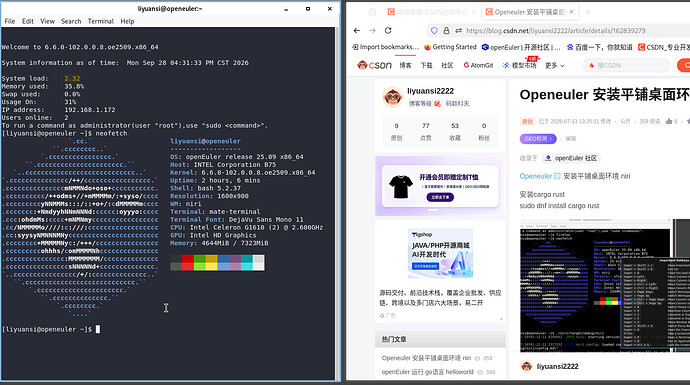Open hot article openEuler 运行 go语言 helloworld

tap(427, 372)
